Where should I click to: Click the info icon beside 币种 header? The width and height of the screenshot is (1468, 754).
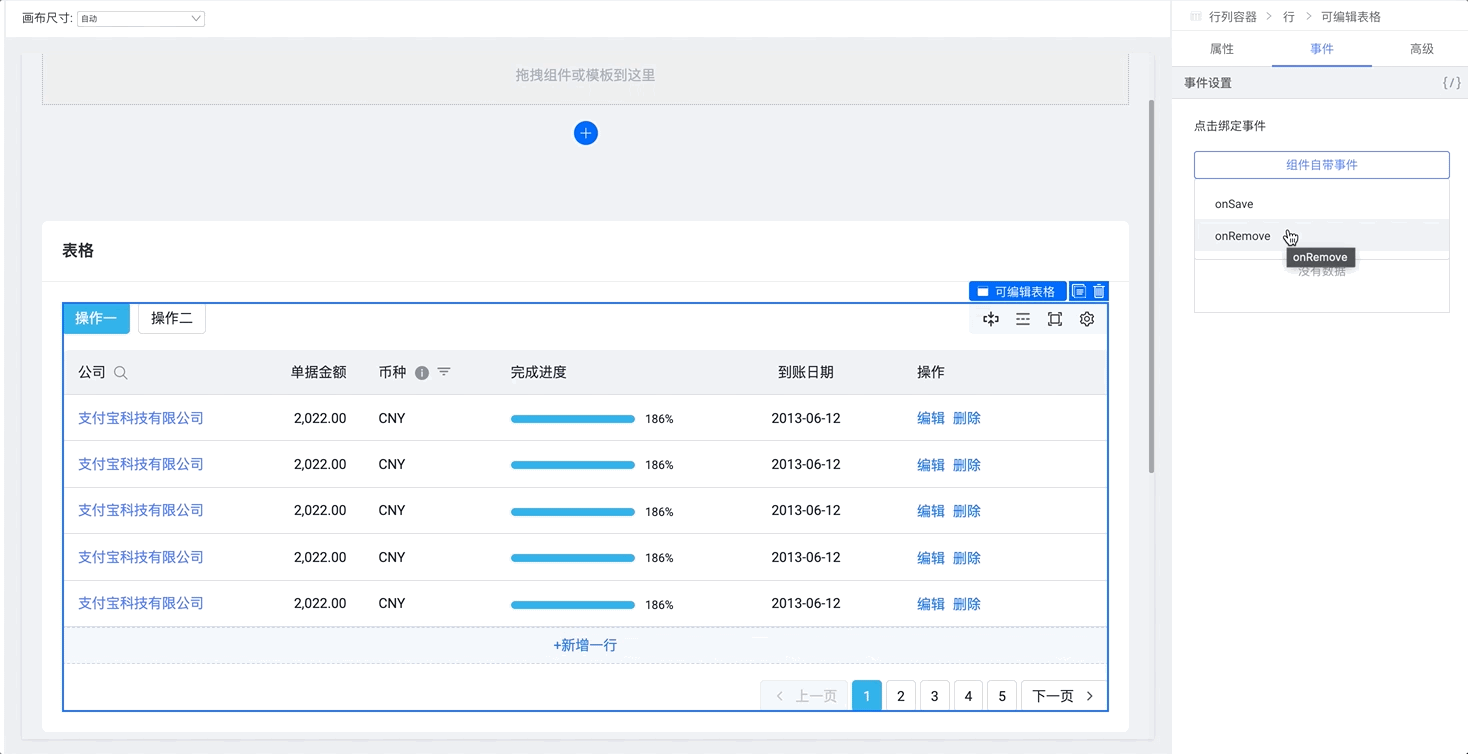pos(422,373)
